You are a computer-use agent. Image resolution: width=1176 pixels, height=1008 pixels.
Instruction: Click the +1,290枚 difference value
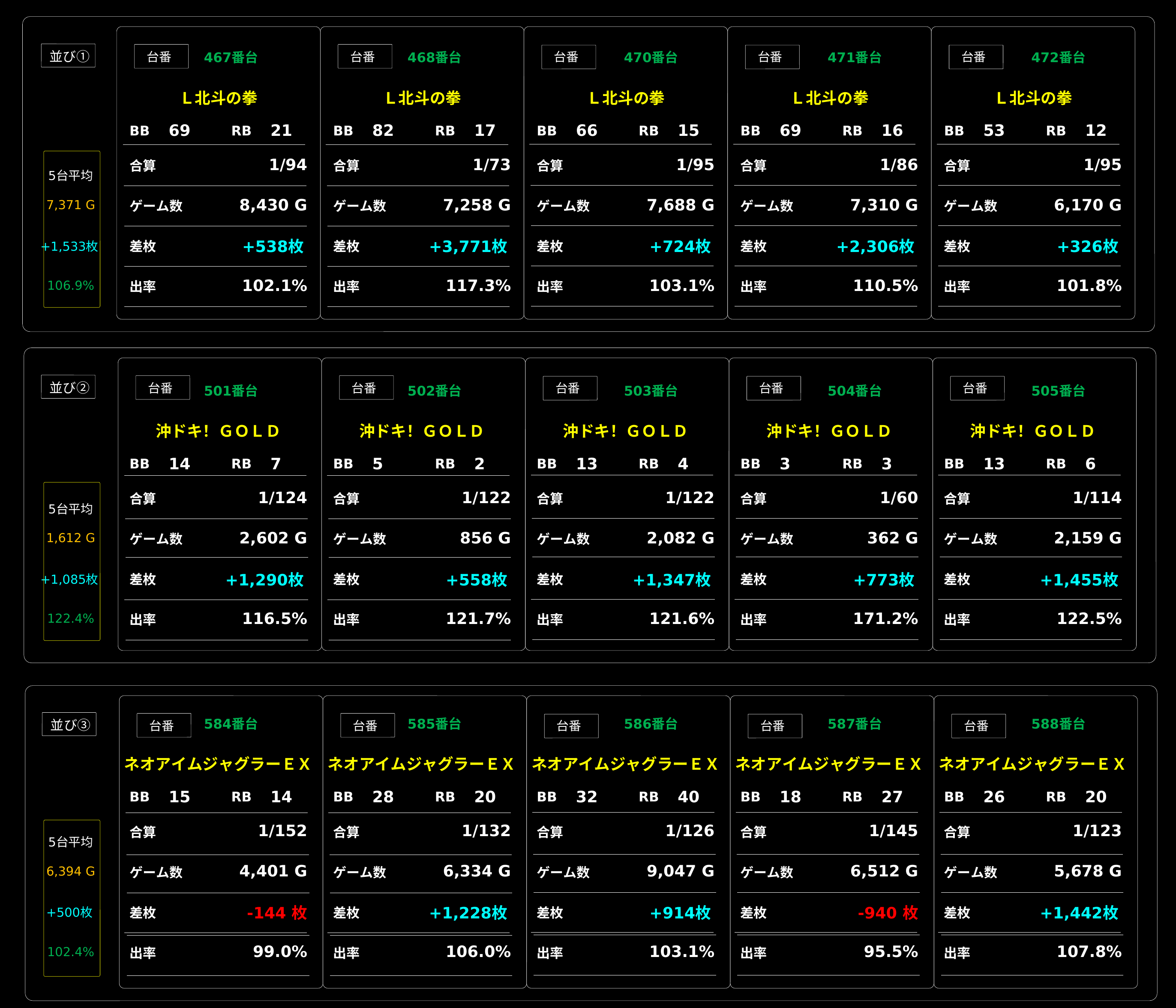(264, 579)
